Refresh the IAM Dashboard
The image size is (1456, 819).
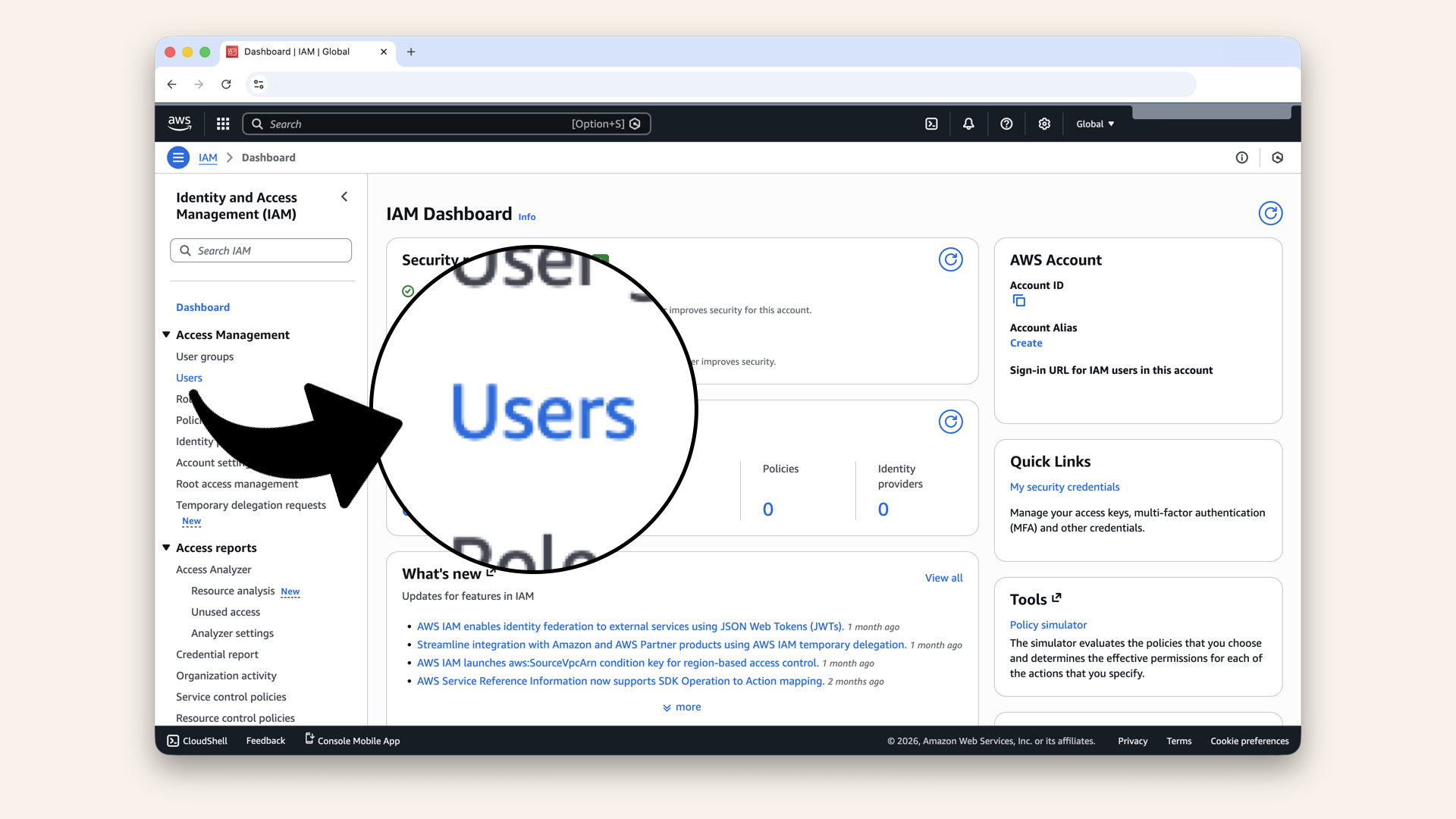pyautogui.click(x=1270, y=213)
